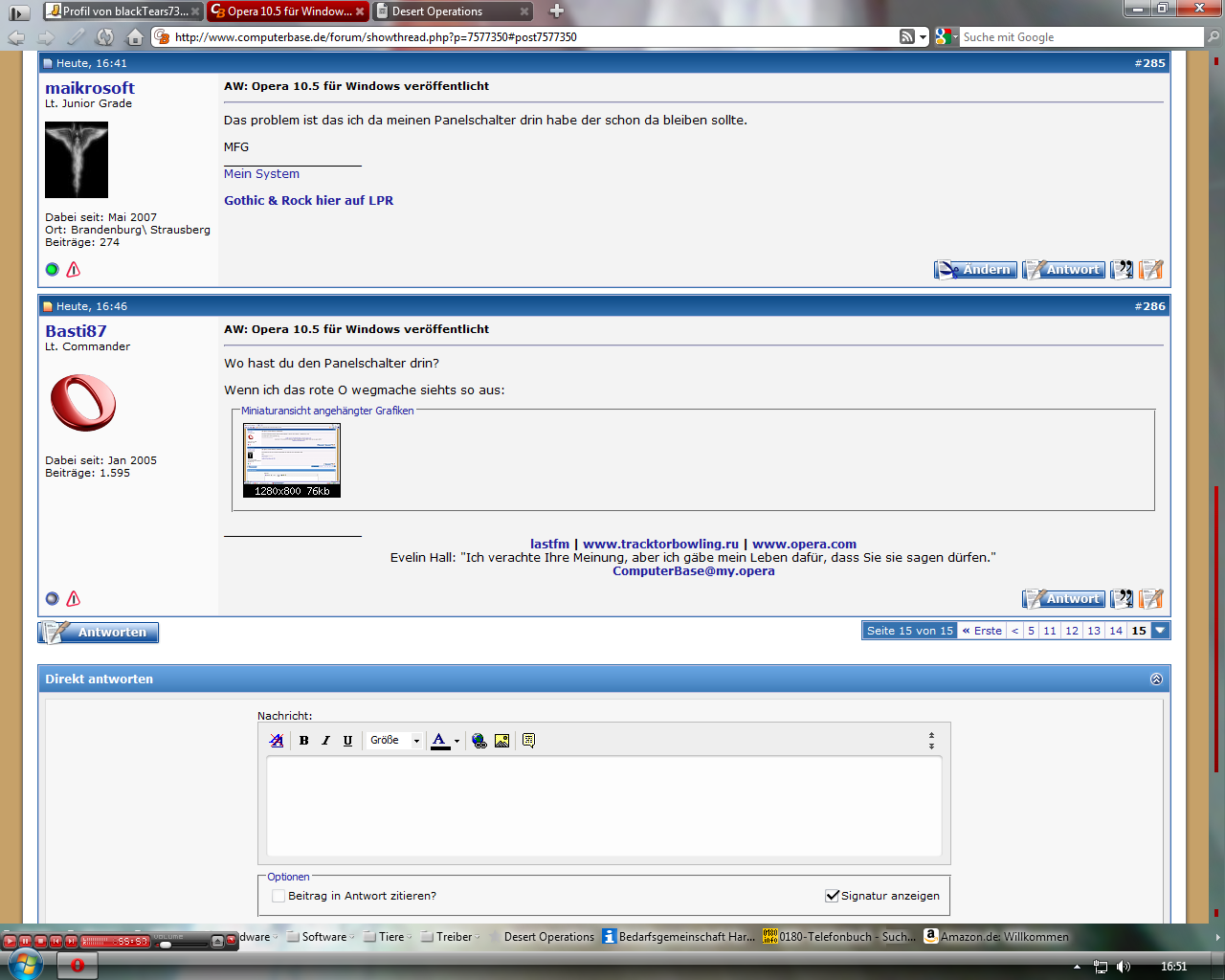Wrap selection in quote tags

click(528, 741)
